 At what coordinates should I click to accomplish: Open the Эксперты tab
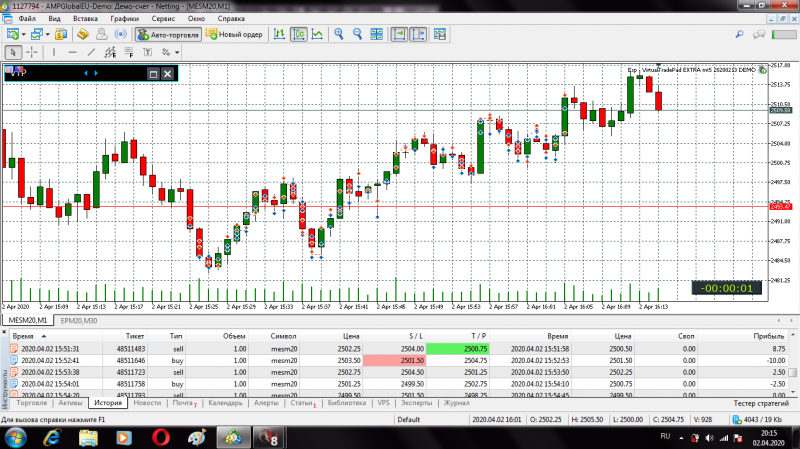tap(416, 403)
